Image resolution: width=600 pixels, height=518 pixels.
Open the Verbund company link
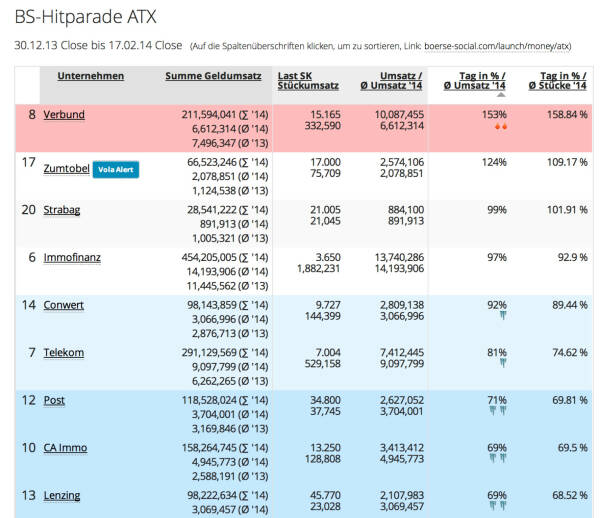[64, 115]
